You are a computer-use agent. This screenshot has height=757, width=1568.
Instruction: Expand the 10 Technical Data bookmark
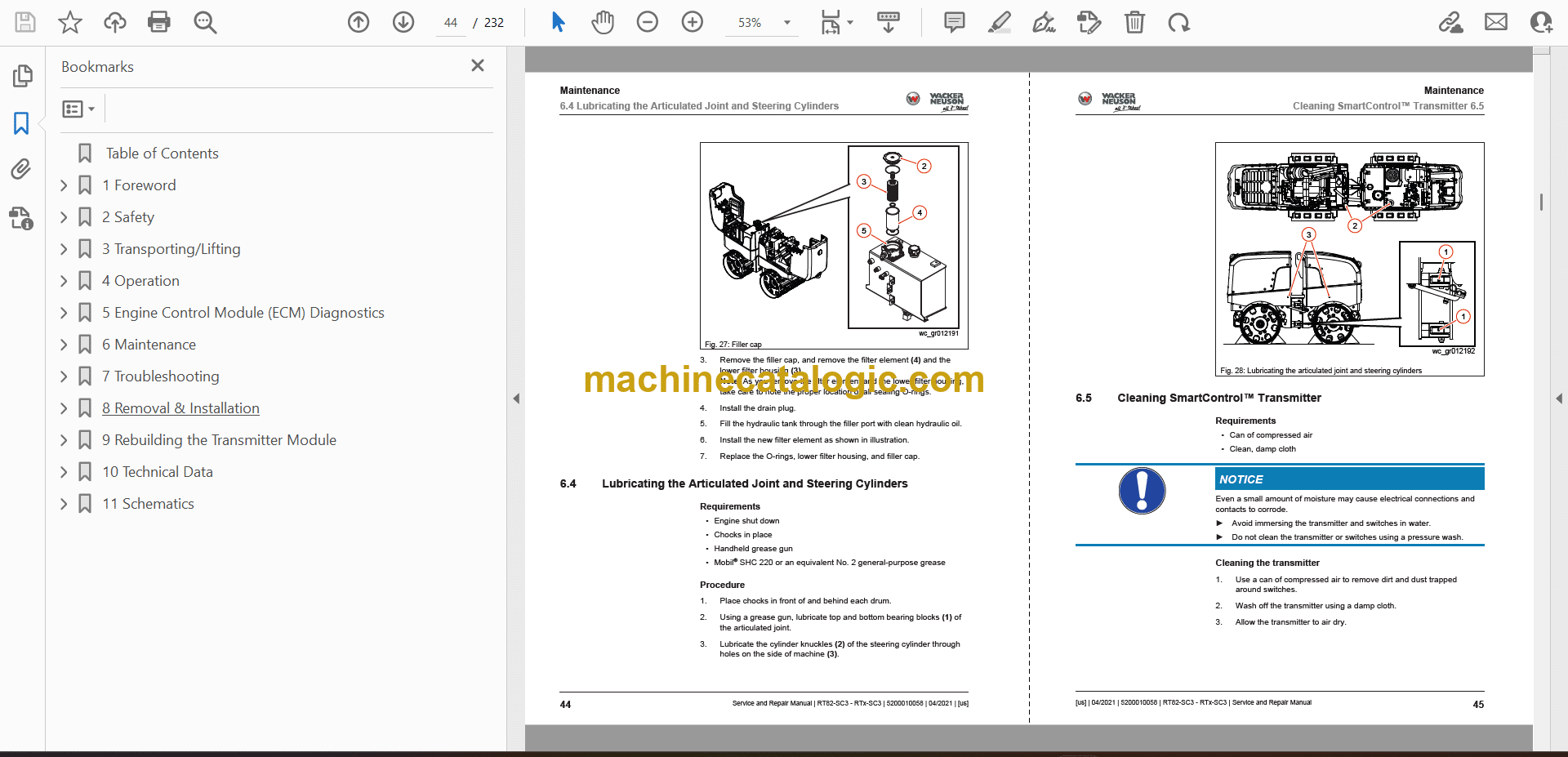click(64, 472)
